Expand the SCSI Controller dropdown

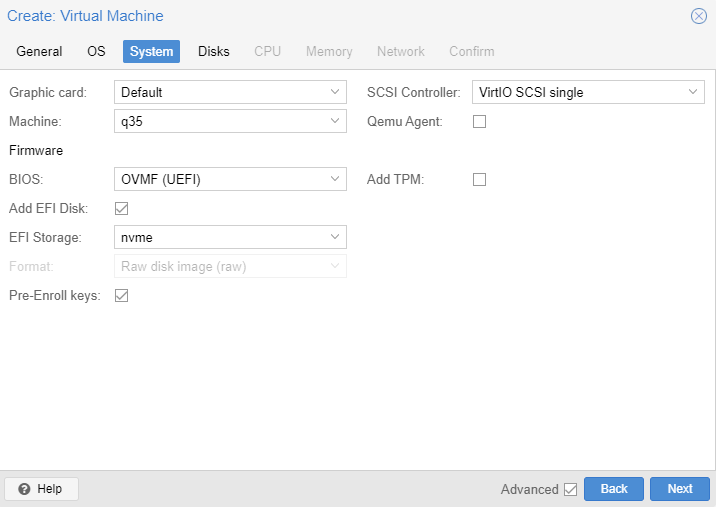[693, 92]
